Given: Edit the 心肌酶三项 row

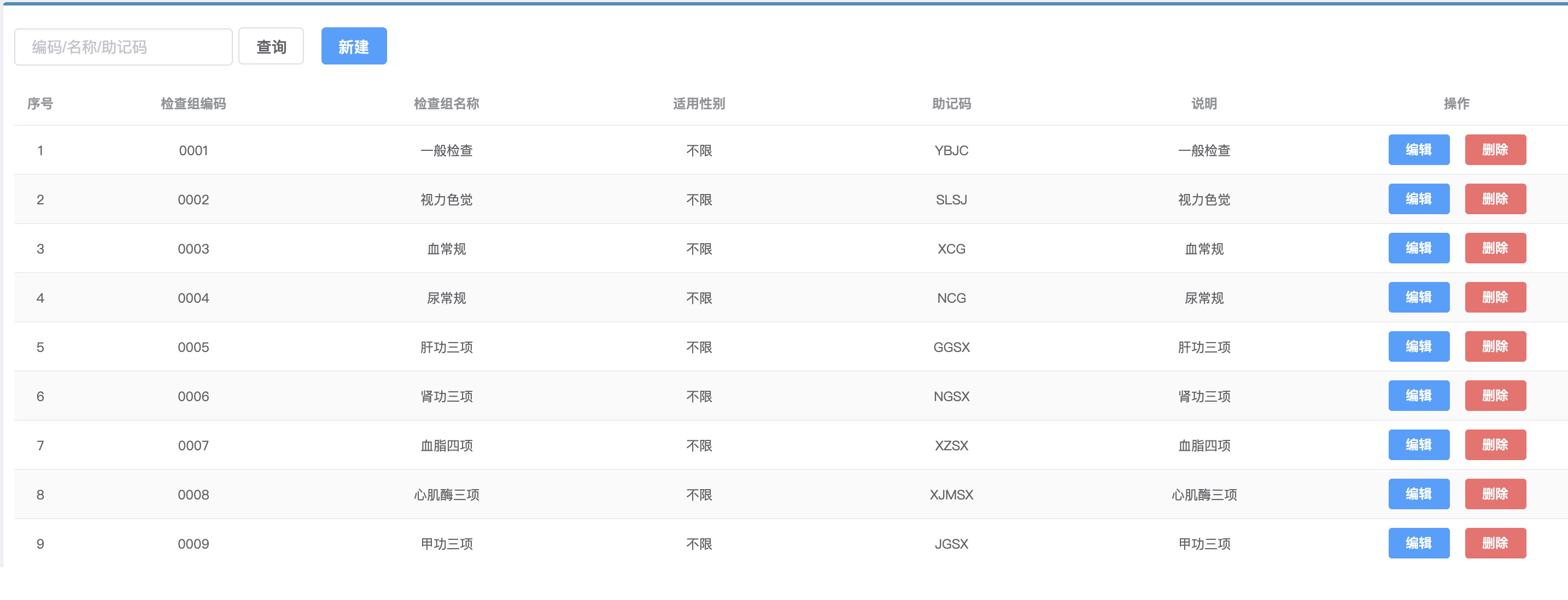Looking at the screenshot, I should [1418, 494].
